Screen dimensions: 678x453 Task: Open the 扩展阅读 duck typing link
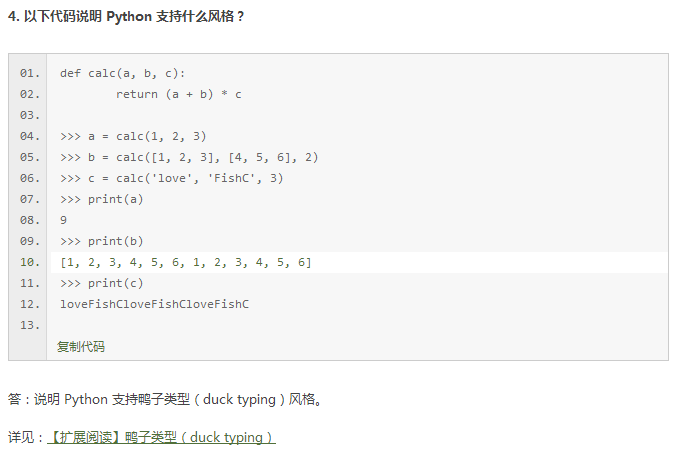coord(161,437)
